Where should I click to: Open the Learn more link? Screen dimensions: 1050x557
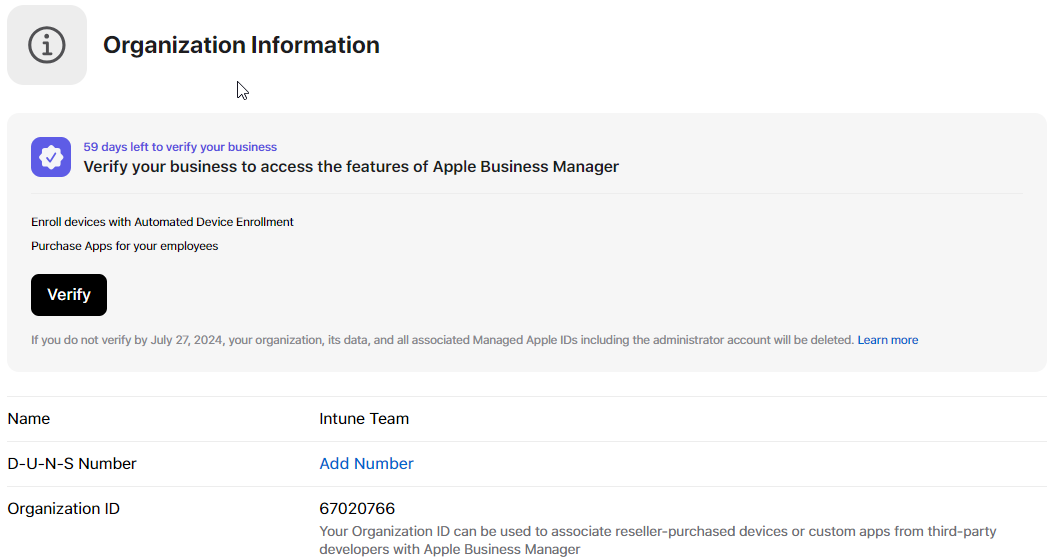click(x=887, y=340)
